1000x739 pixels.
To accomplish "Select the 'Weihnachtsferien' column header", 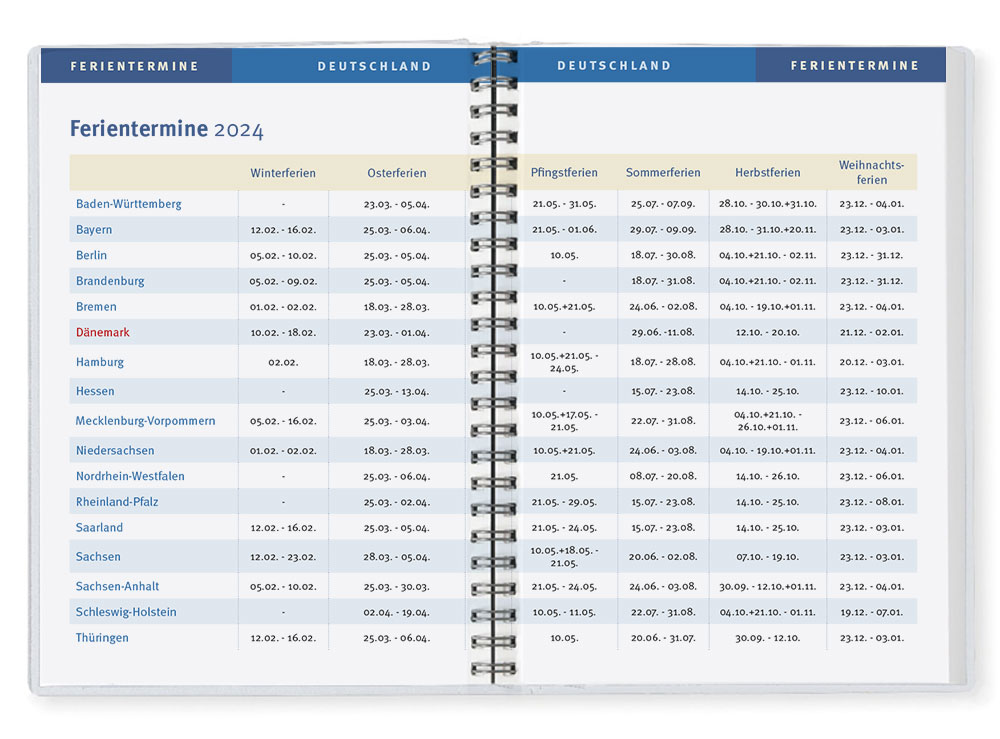I will tap(872, 172).
